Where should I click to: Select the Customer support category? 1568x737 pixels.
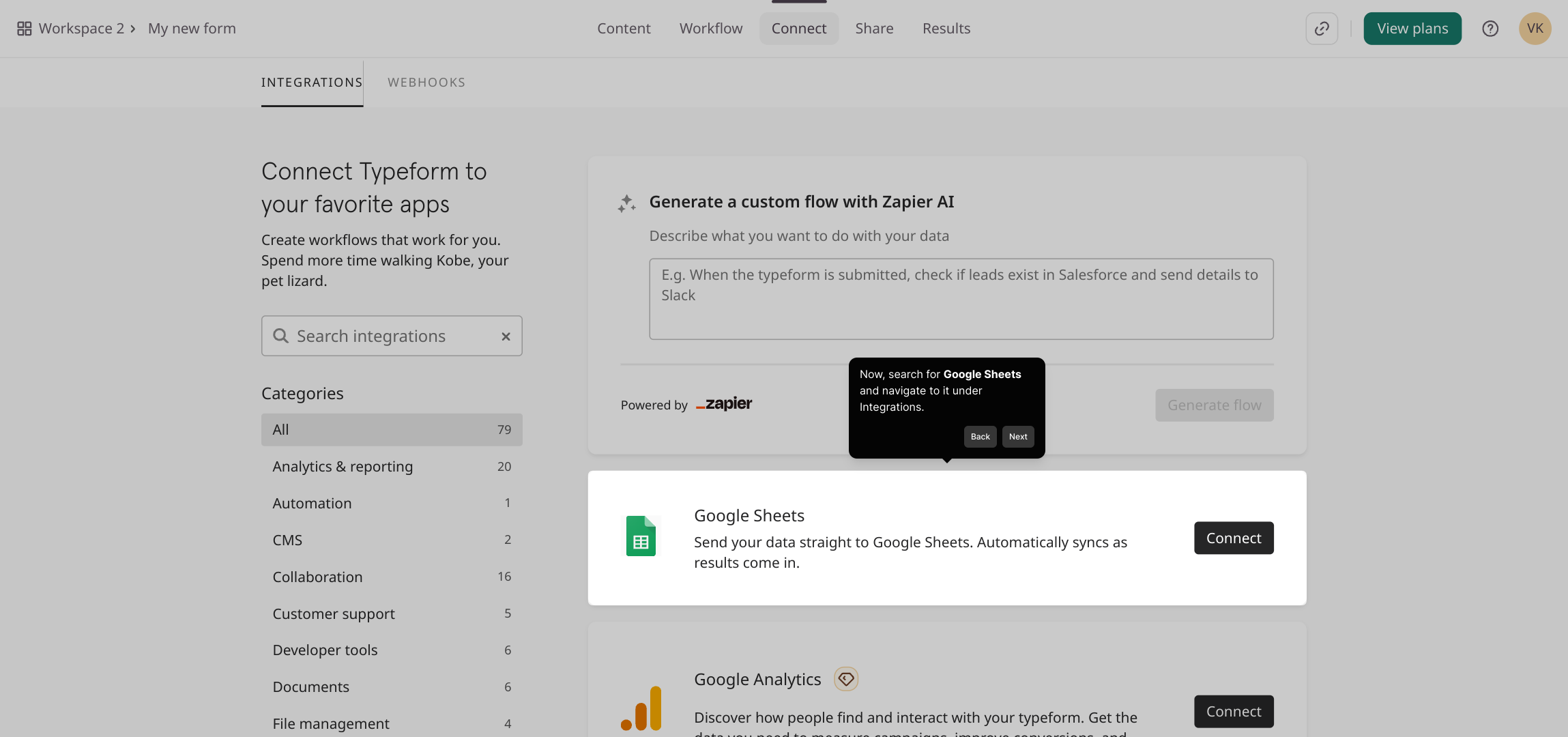click(392, 614)
